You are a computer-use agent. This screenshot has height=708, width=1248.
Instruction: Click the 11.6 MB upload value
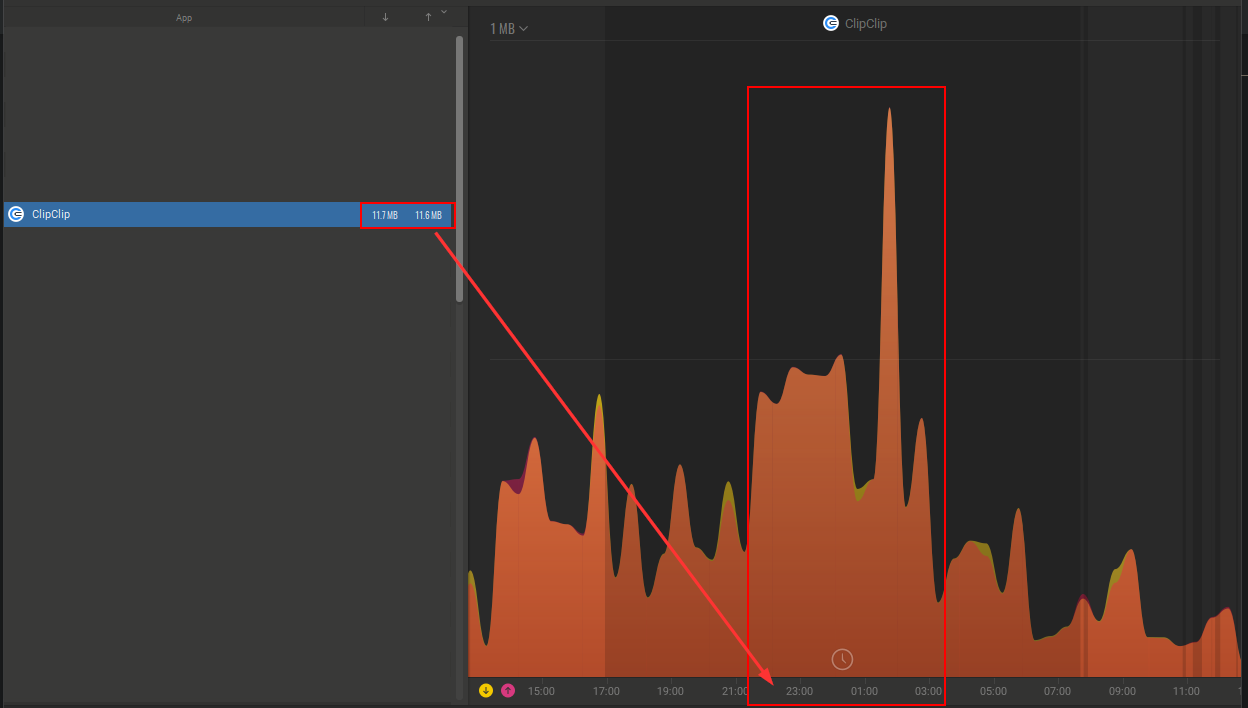coord(428,215)
